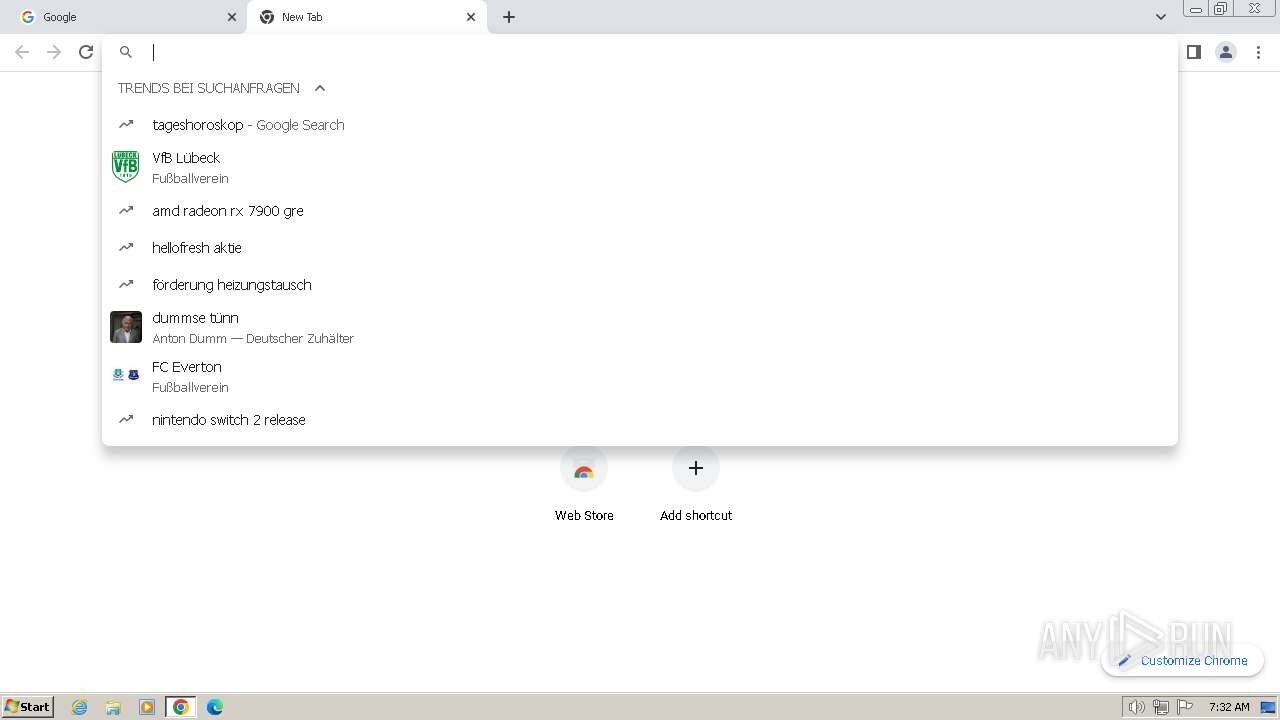This screenshot has width=1280, height=720.
Task: Choose the dummse tünn suggestion
Action: (640, 327)
